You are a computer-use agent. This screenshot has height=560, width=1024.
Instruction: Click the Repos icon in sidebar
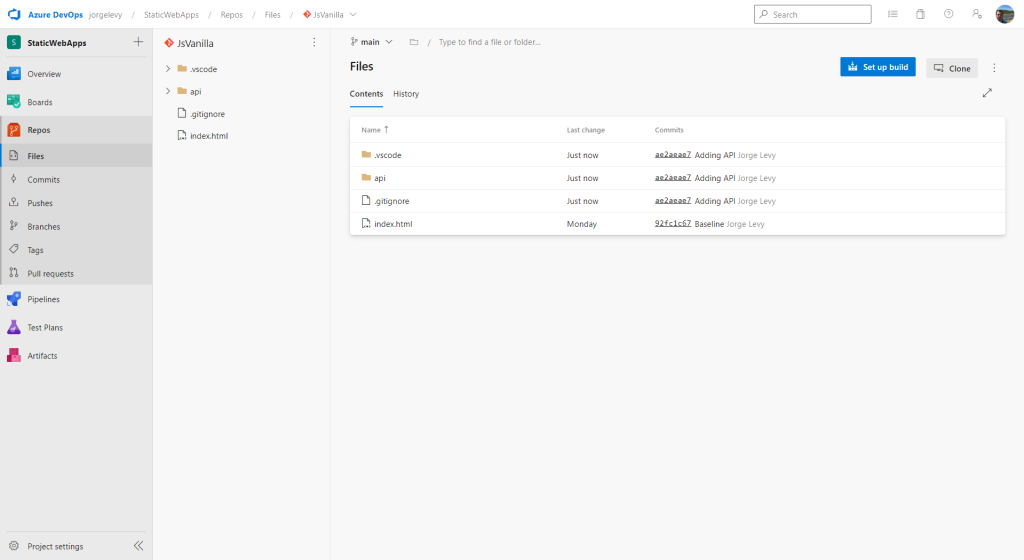click(x=14, y=130)
